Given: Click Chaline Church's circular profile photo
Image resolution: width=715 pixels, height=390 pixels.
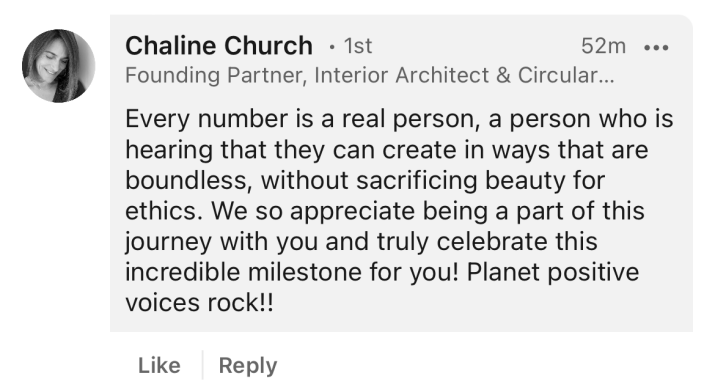Looking at the screenshot, I should [x=58, y=66].
